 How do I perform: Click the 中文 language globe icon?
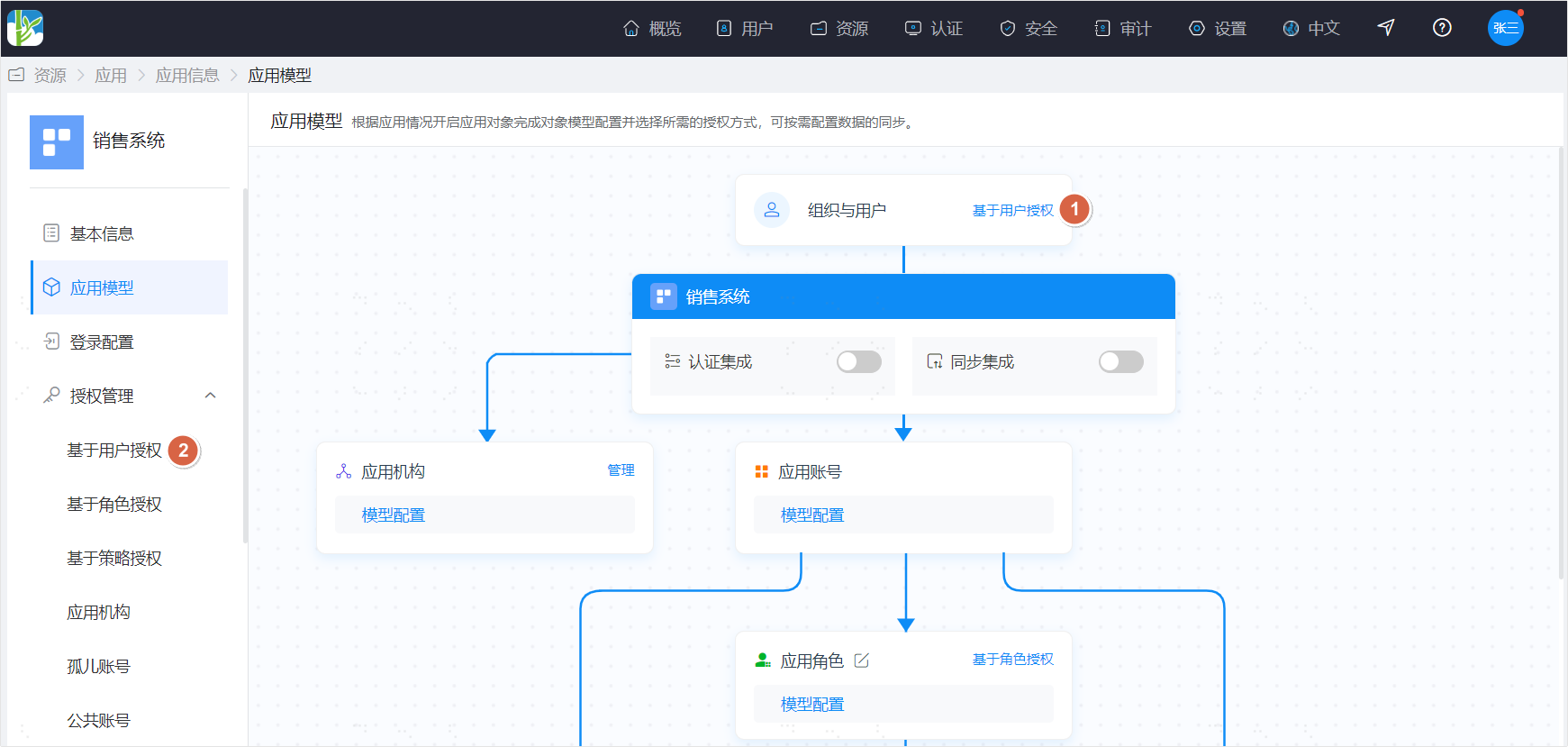click(1292, 28)
